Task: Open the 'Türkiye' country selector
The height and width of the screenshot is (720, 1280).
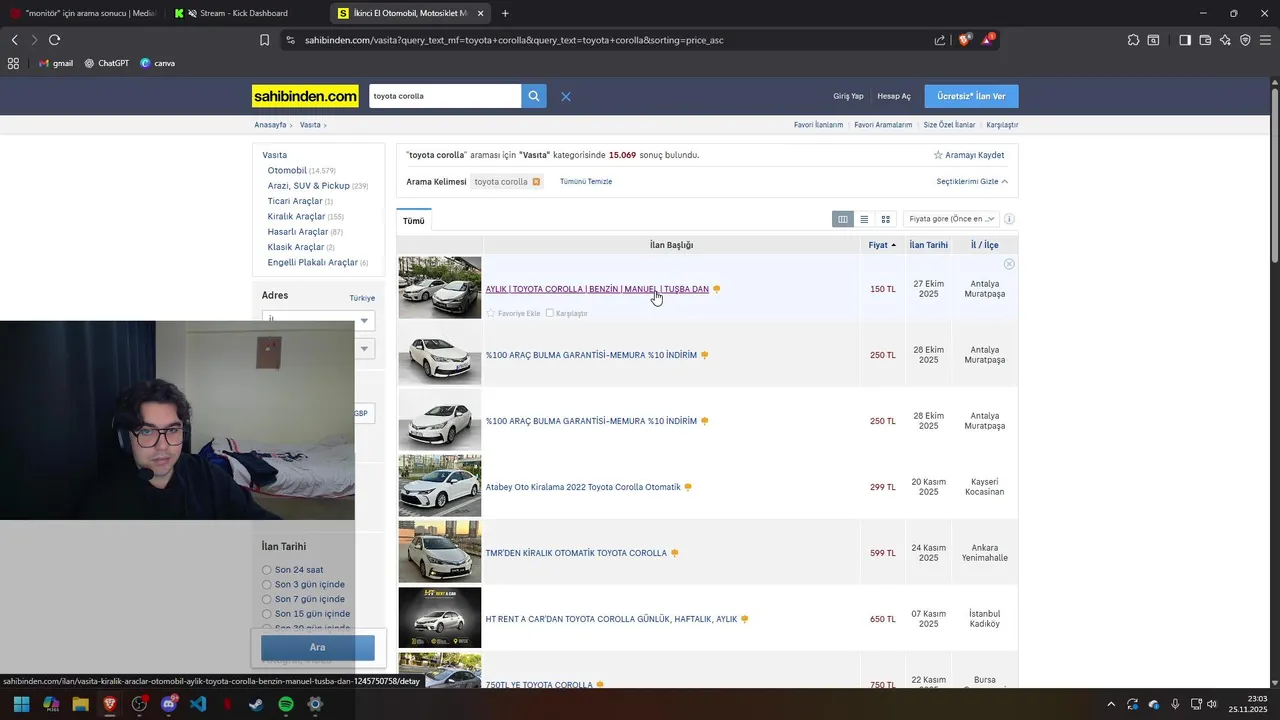Action: pyautogui.click(x=362, y=298)
